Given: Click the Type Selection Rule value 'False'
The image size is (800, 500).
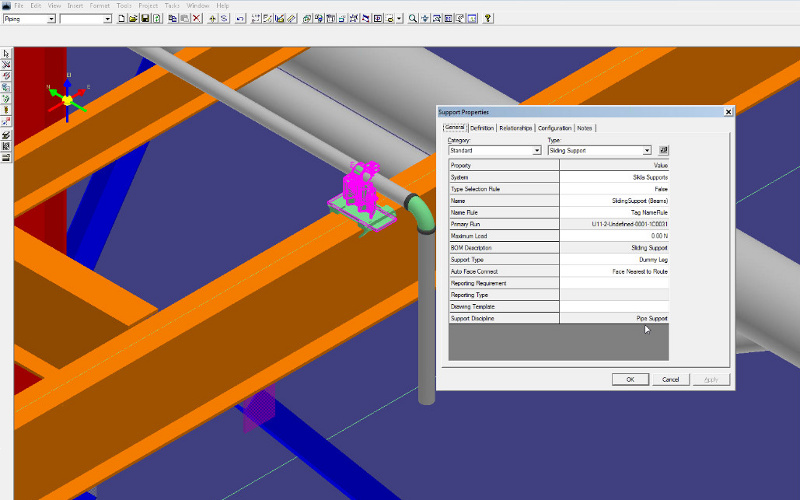Looking at the screenshot, I should (x=614, y=189).
